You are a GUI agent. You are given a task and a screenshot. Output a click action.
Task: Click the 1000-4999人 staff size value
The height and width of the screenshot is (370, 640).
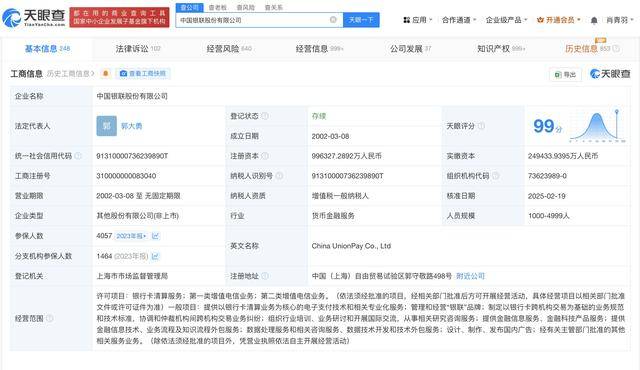pos(549,216)
